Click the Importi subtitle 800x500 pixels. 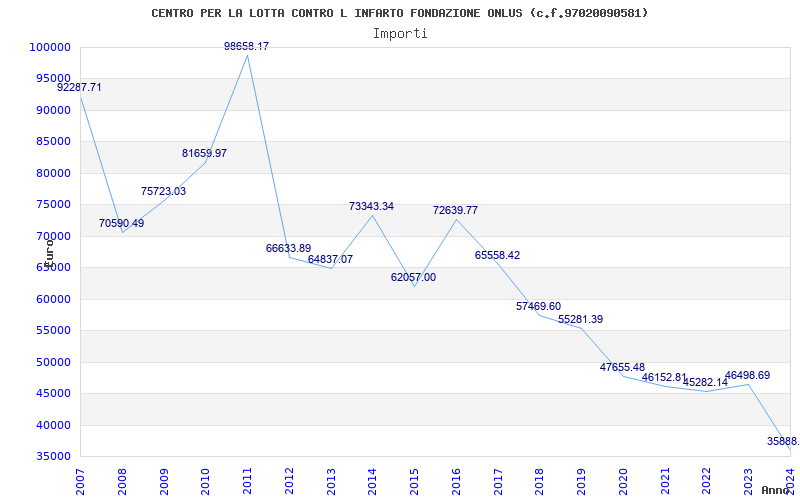(399, 34)
